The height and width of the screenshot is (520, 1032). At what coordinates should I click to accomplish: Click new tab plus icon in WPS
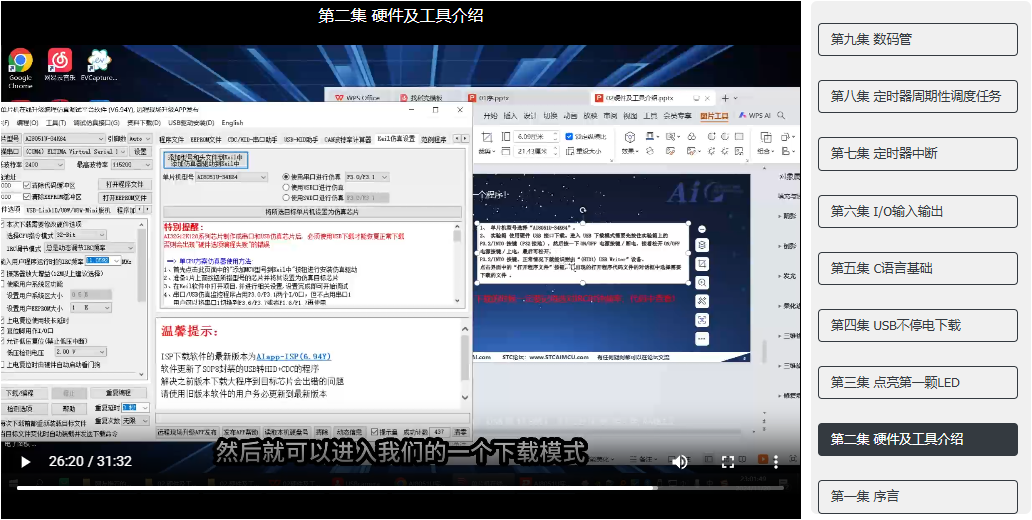pos(725,98)
